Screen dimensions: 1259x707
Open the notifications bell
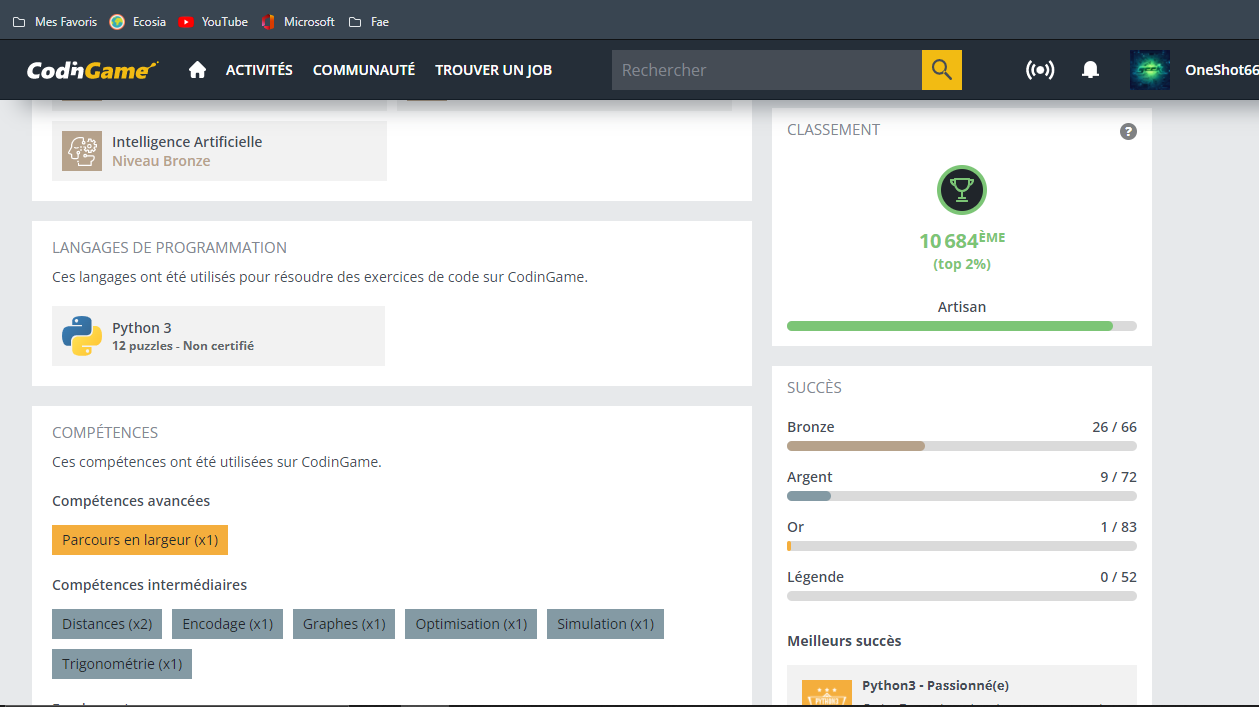[1091, 70]
